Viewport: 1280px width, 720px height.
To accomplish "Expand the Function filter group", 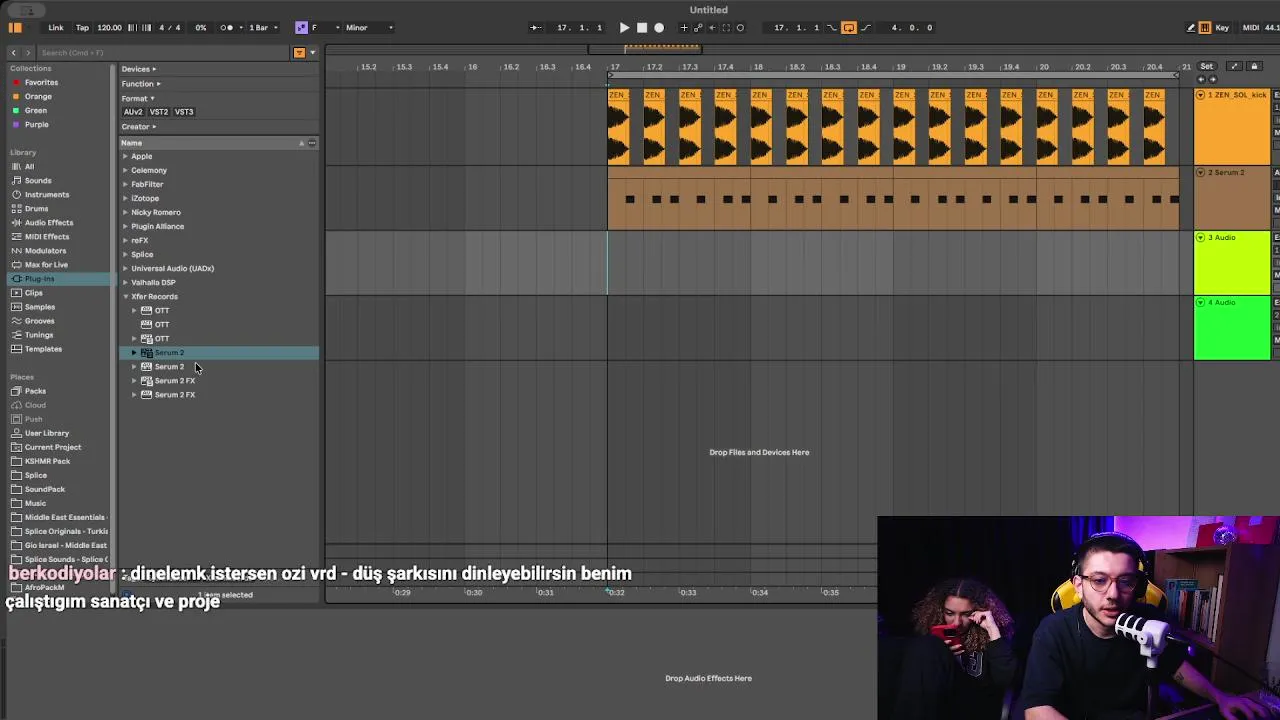I will pyautogui.click(x=141, y=83).
